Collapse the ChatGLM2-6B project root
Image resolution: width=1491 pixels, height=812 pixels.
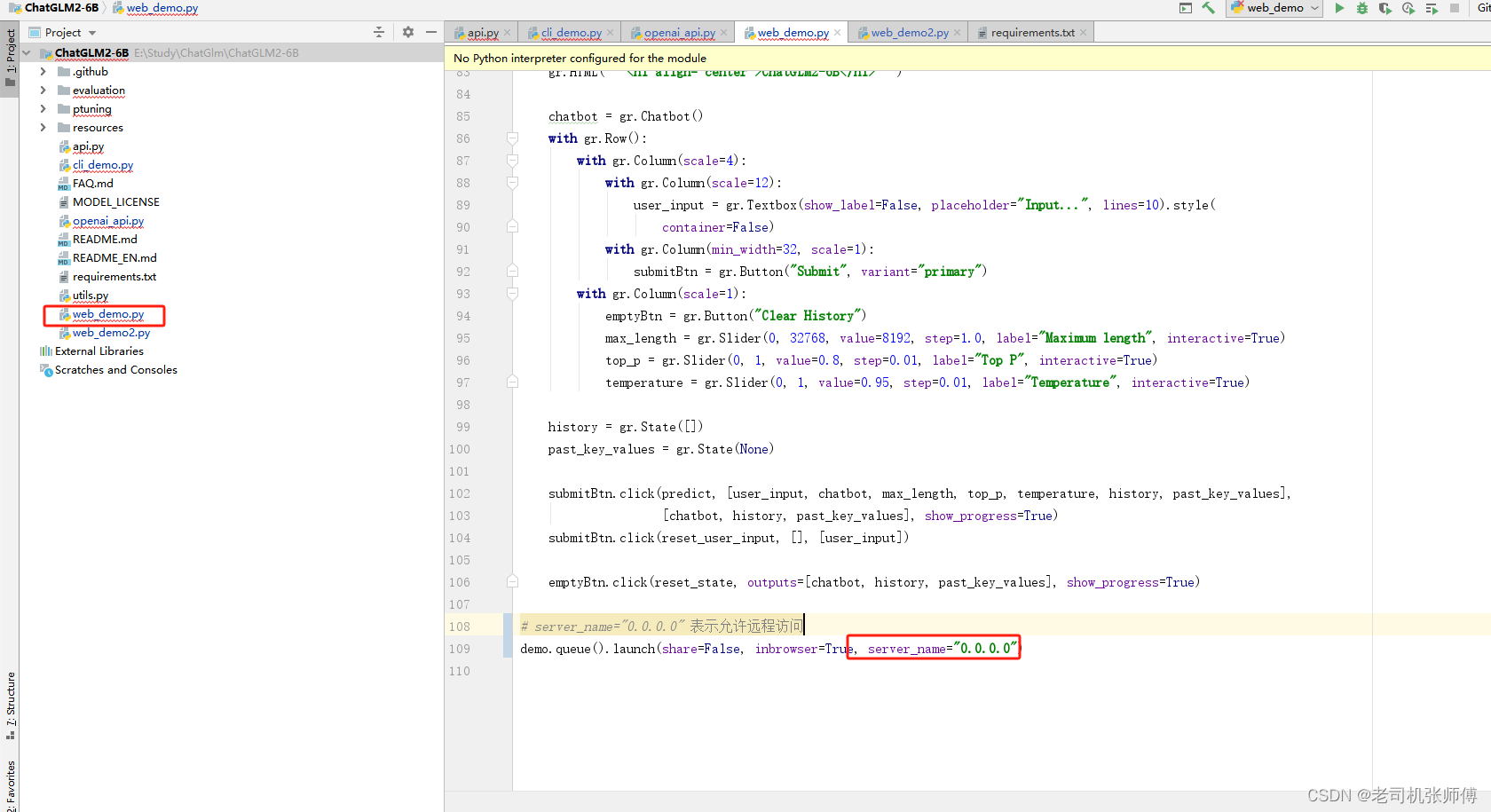tap(27, 53)
